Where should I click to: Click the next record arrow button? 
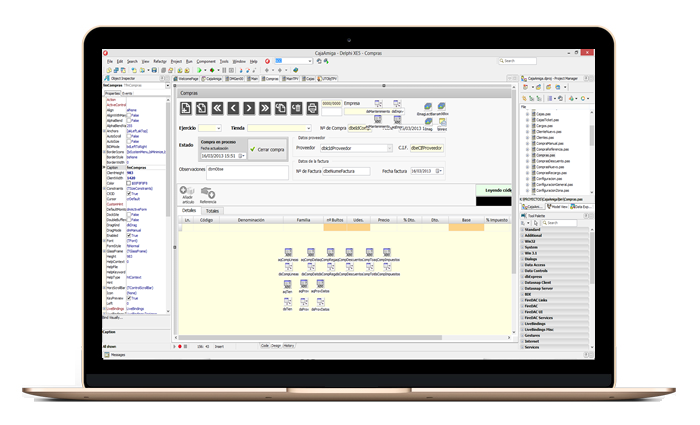click(x=247, y=107)
